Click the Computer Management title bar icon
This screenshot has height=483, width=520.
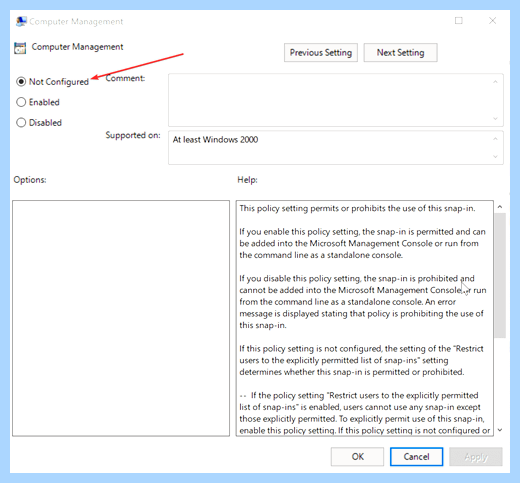click(x=21, y=21)
